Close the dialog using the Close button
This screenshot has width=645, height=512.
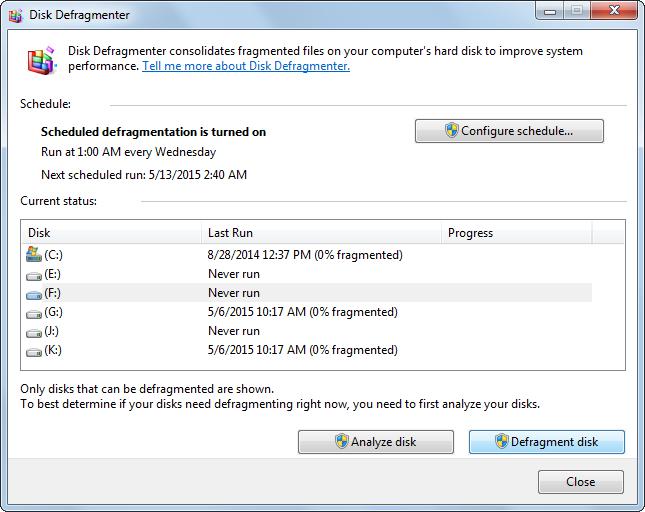pyautogui.click(x=580, y=482)
